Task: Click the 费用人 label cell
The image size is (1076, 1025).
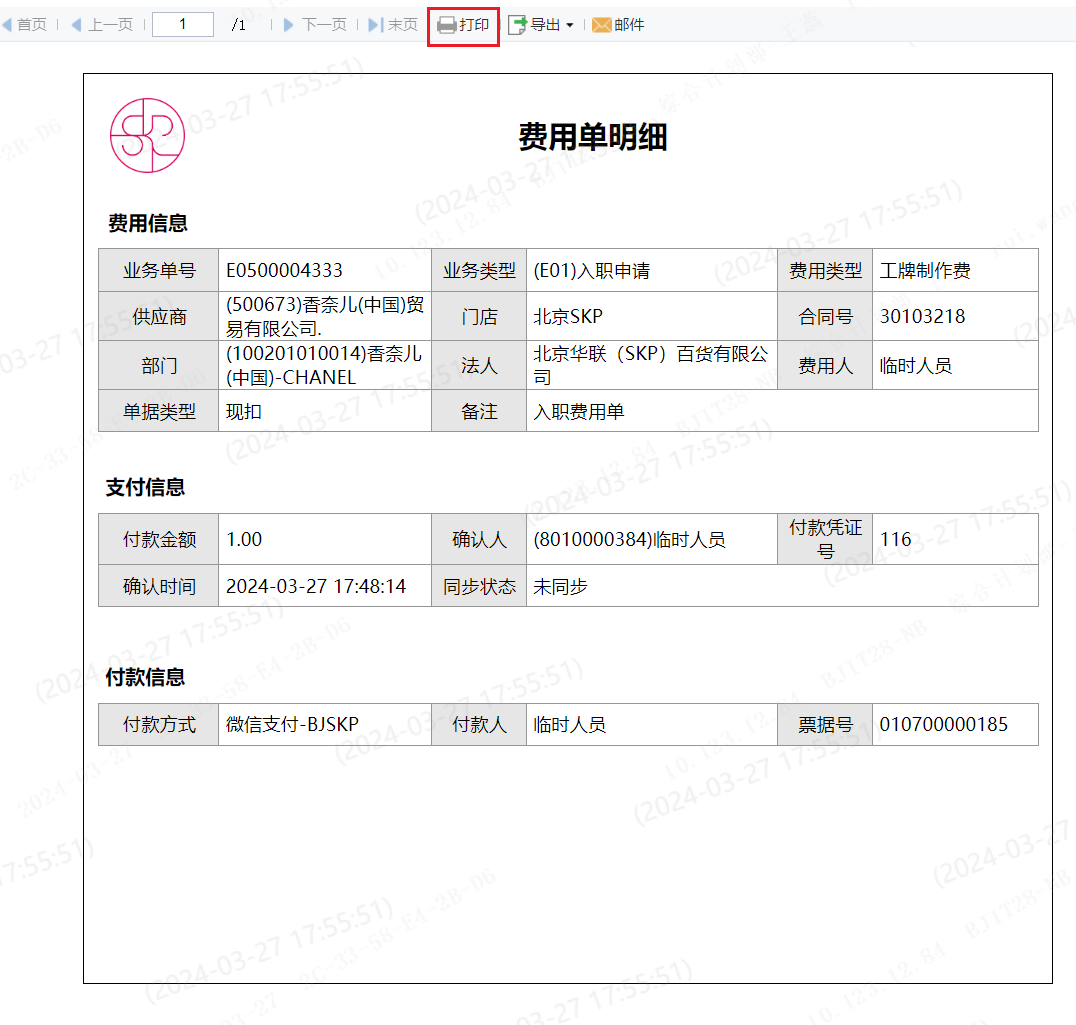Action: point(826,366)
